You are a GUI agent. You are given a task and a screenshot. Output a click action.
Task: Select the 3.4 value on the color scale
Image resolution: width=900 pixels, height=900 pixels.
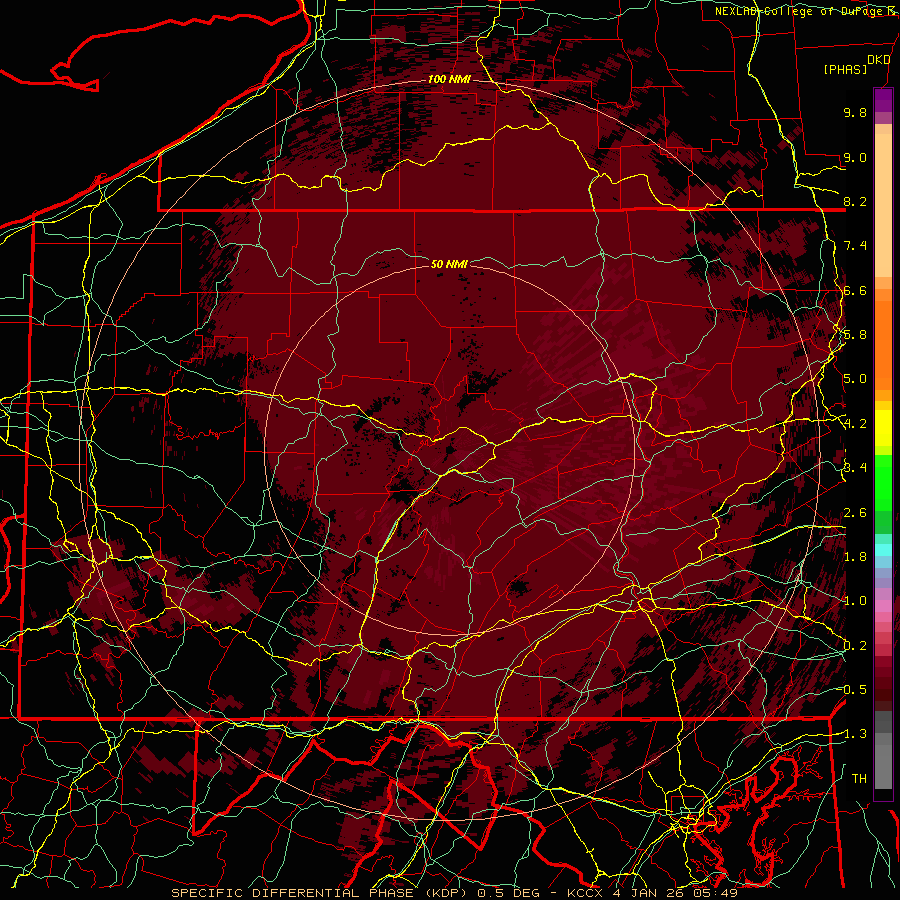point(855,468)
